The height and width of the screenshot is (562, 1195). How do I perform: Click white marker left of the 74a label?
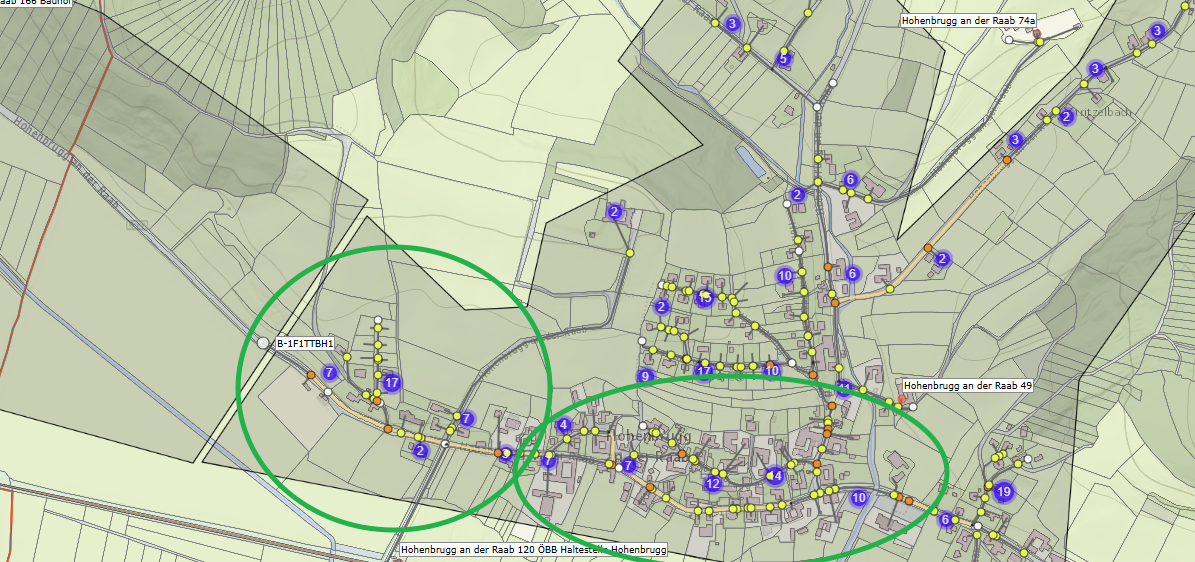pyautogui.click(x=1009, y=40)
